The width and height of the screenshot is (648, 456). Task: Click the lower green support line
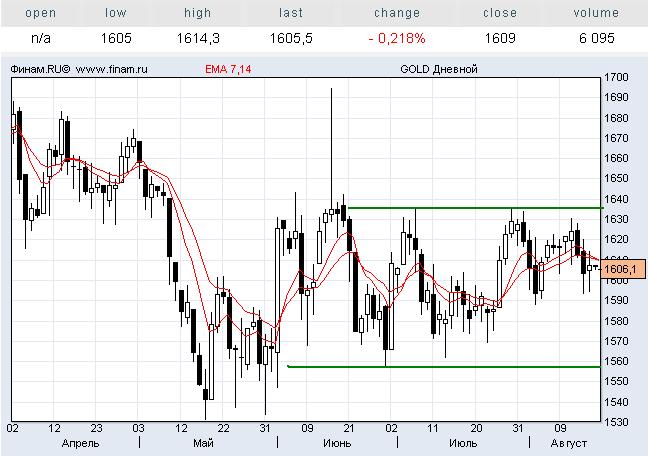pyautogui.click(x=444, y=367)
